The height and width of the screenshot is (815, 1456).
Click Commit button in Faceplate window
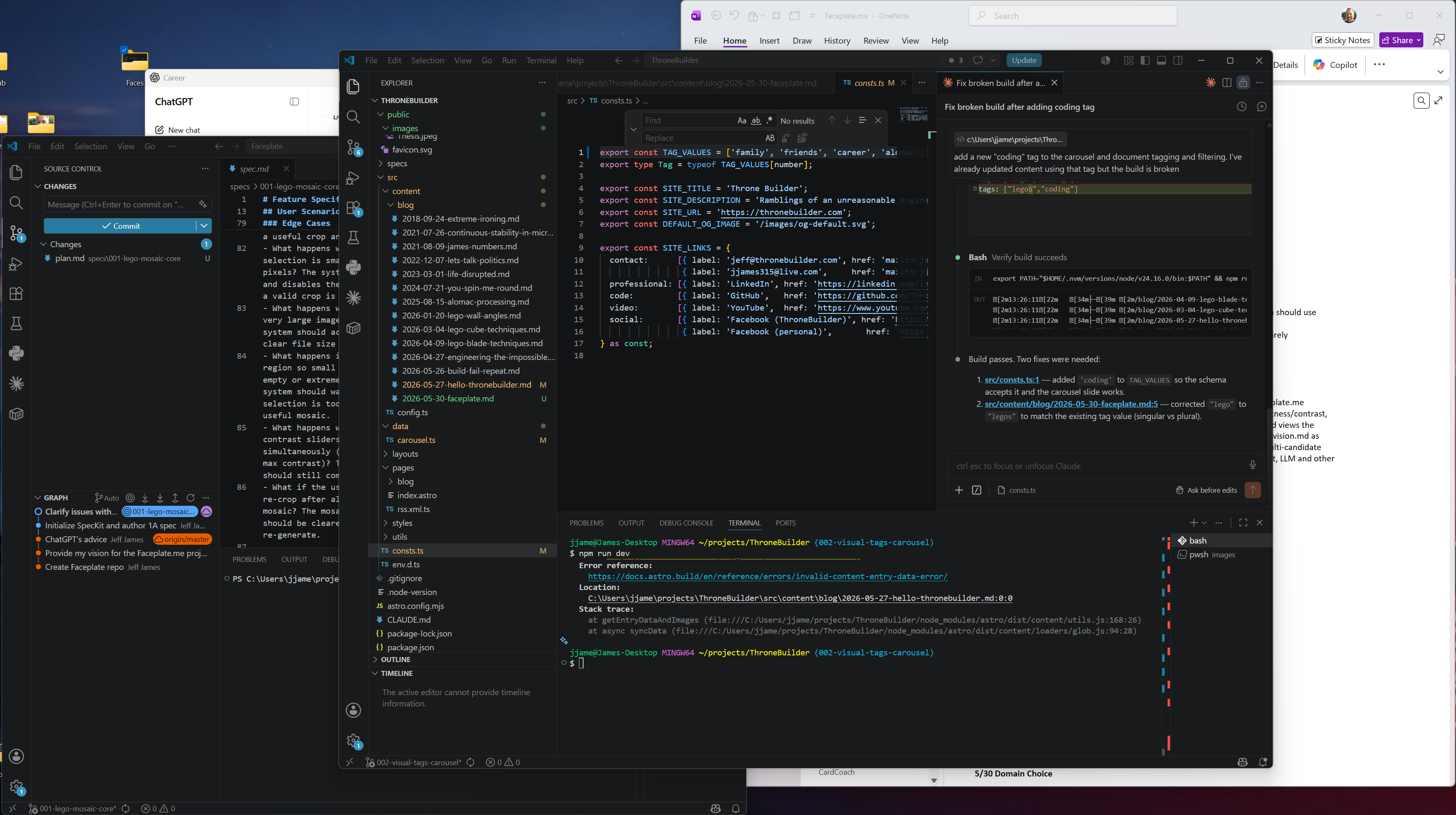click(x=120, y=225)
